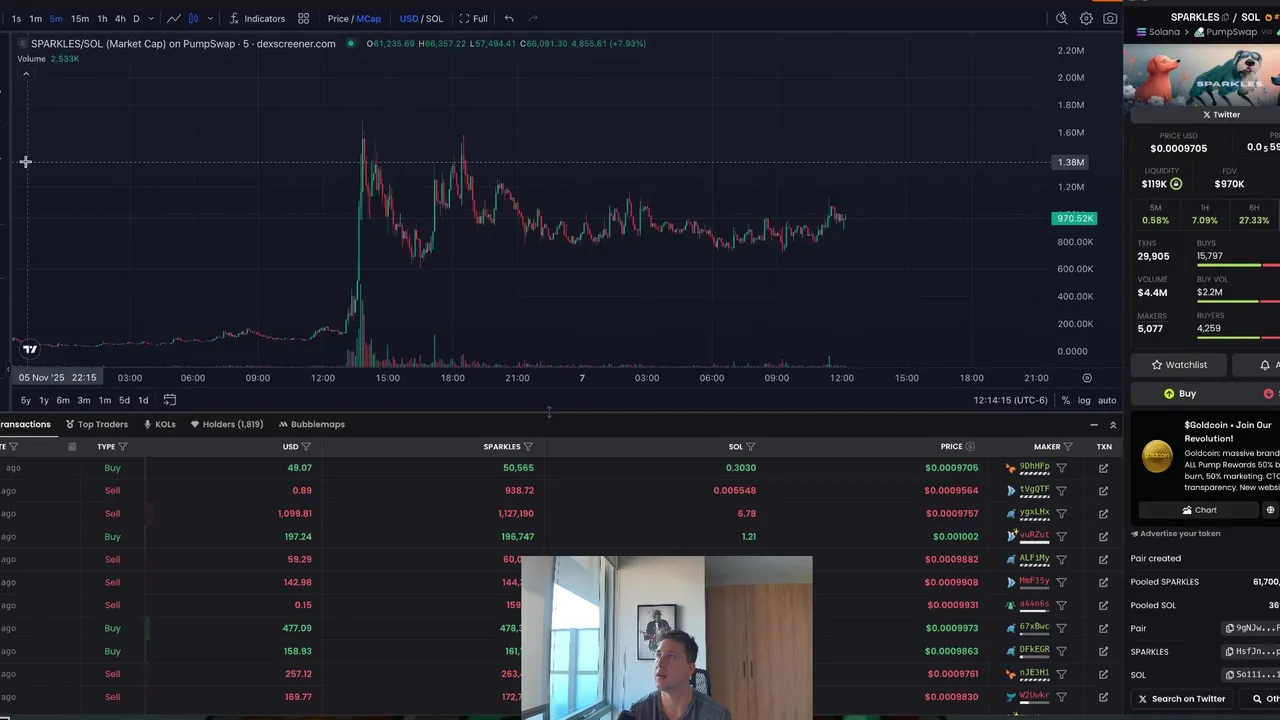Toggle PRICE column currency icon
The image size is (1280, 720).
(x=969, y=446)
